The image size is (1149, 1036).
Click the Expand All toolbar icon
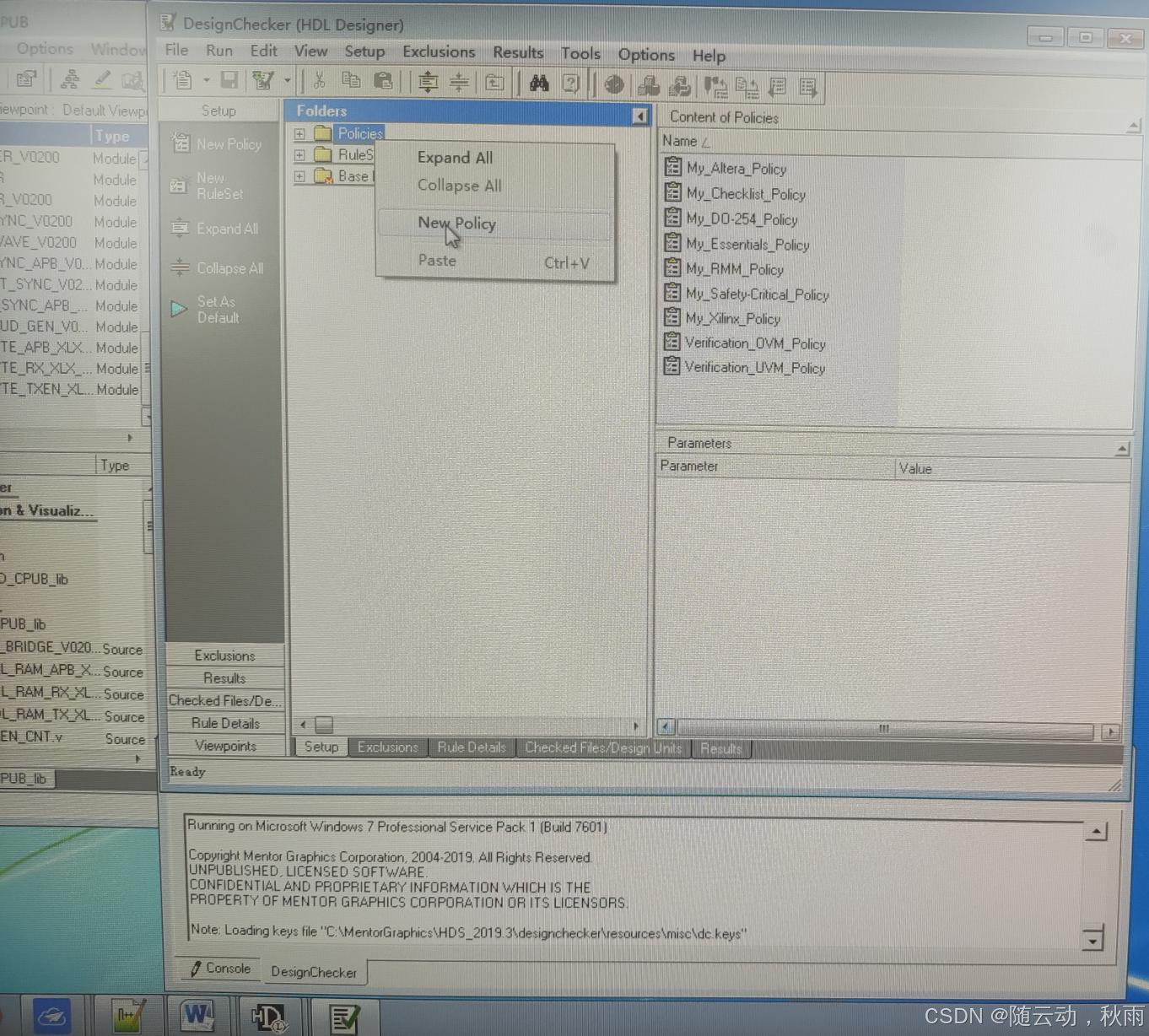pyautogui.click(x=428, y=82)
